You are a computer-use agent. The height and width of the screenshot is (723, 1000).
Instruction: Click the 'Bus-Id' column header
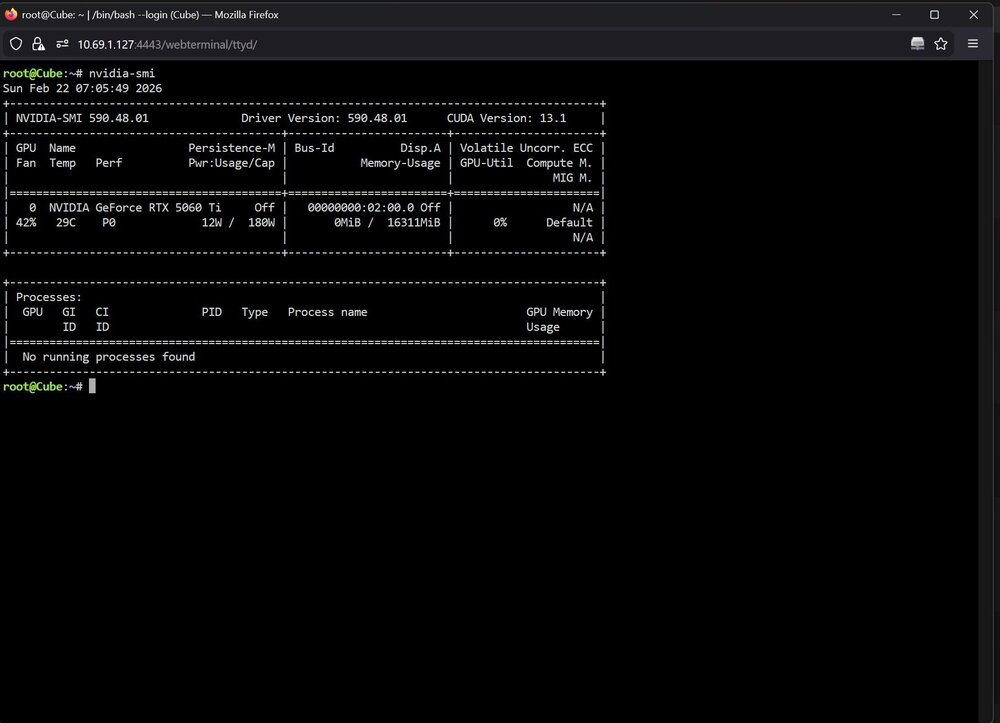[x=314, y=148]
